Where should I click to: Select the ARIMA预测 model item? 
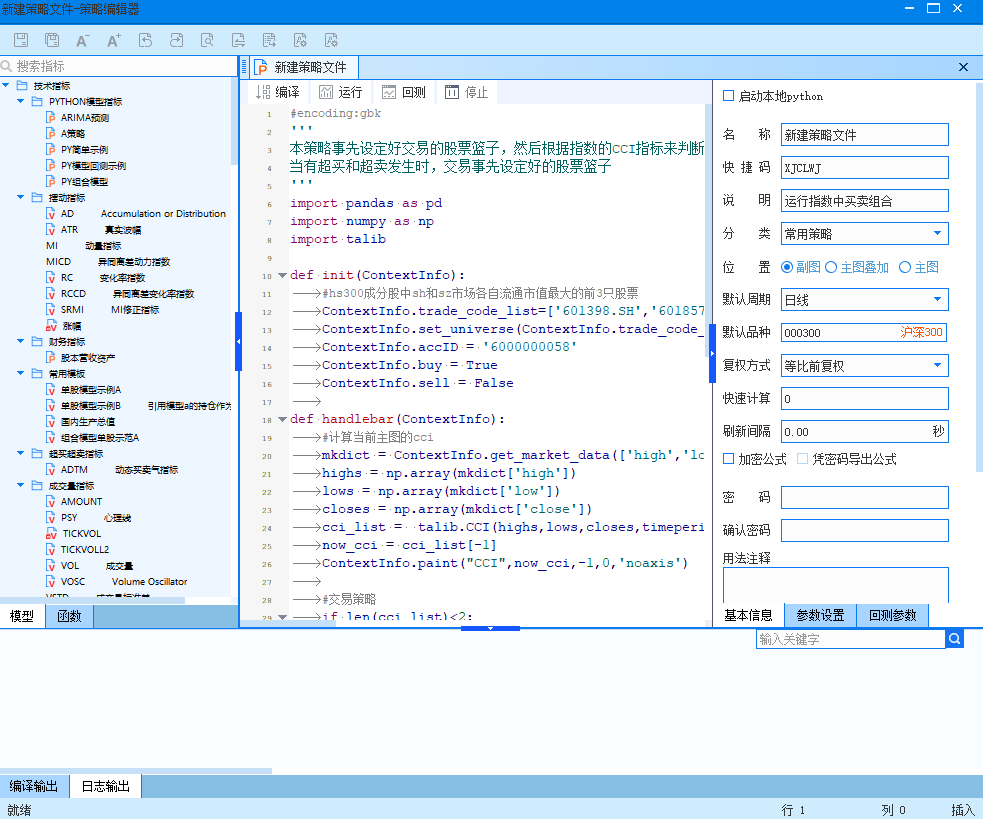point(78,117)
